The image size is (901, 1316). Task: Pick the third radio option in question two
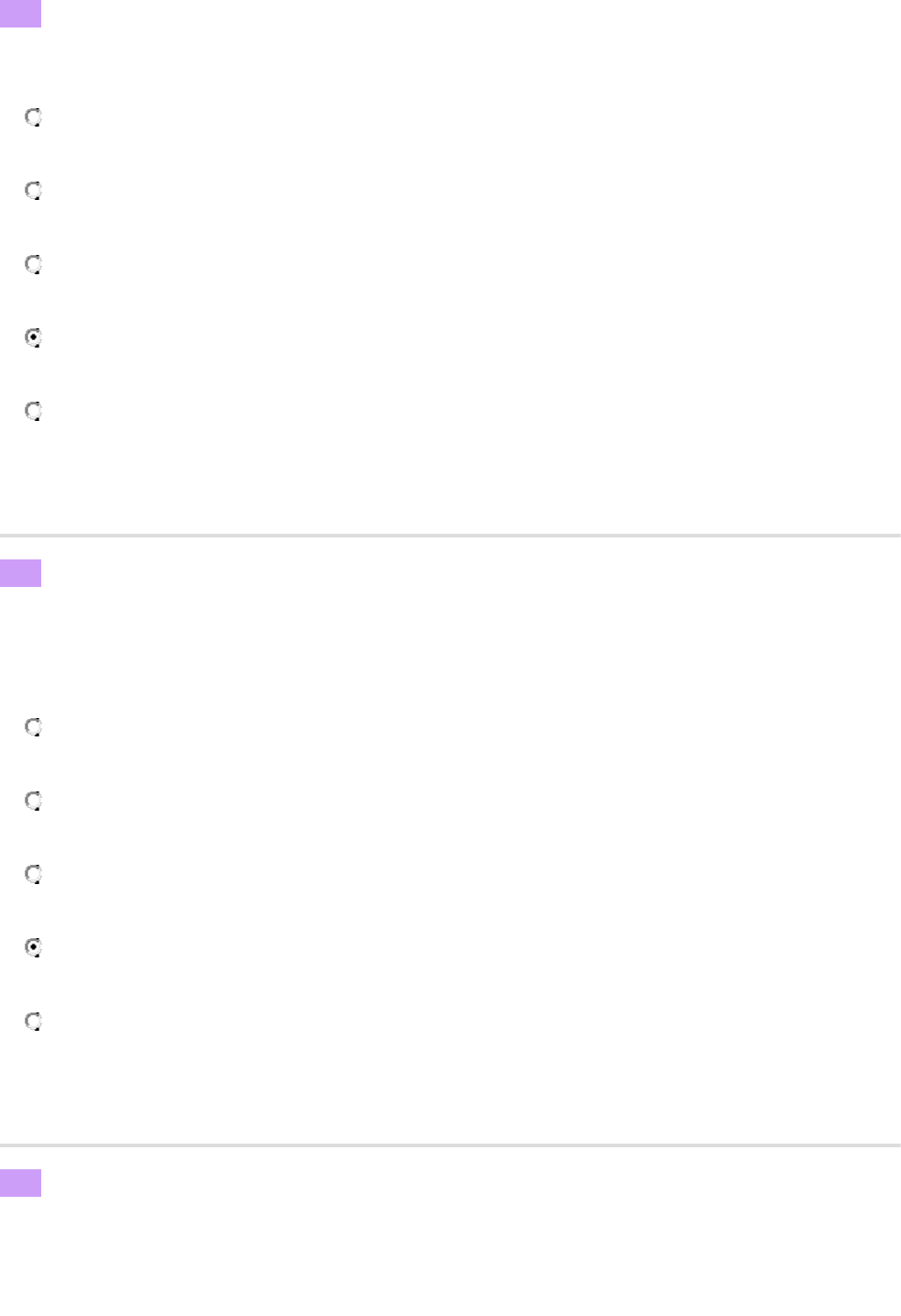click(x=34, y=874)
